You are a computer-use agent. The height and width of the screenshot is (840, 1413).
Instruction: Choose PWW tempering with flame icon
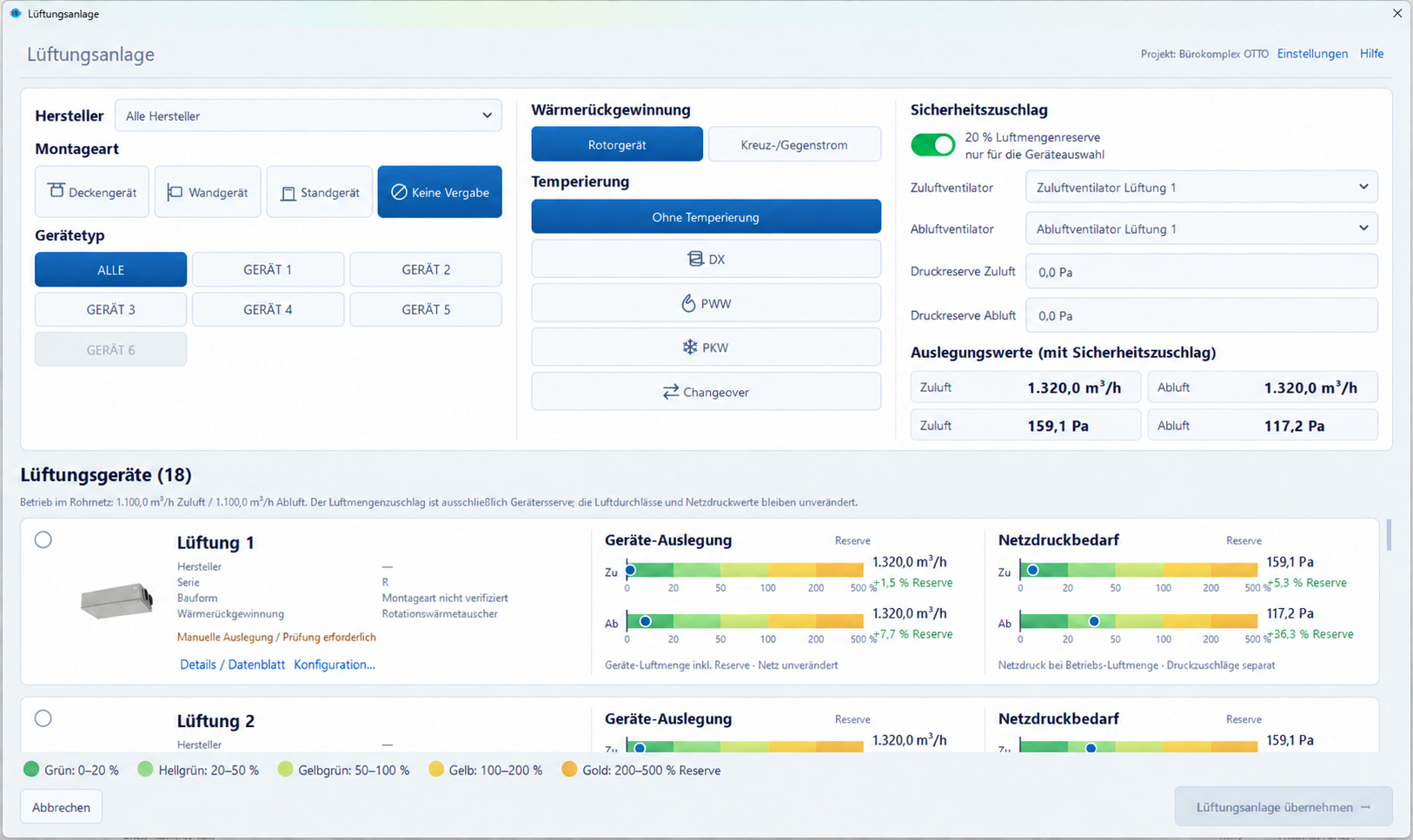706,303
